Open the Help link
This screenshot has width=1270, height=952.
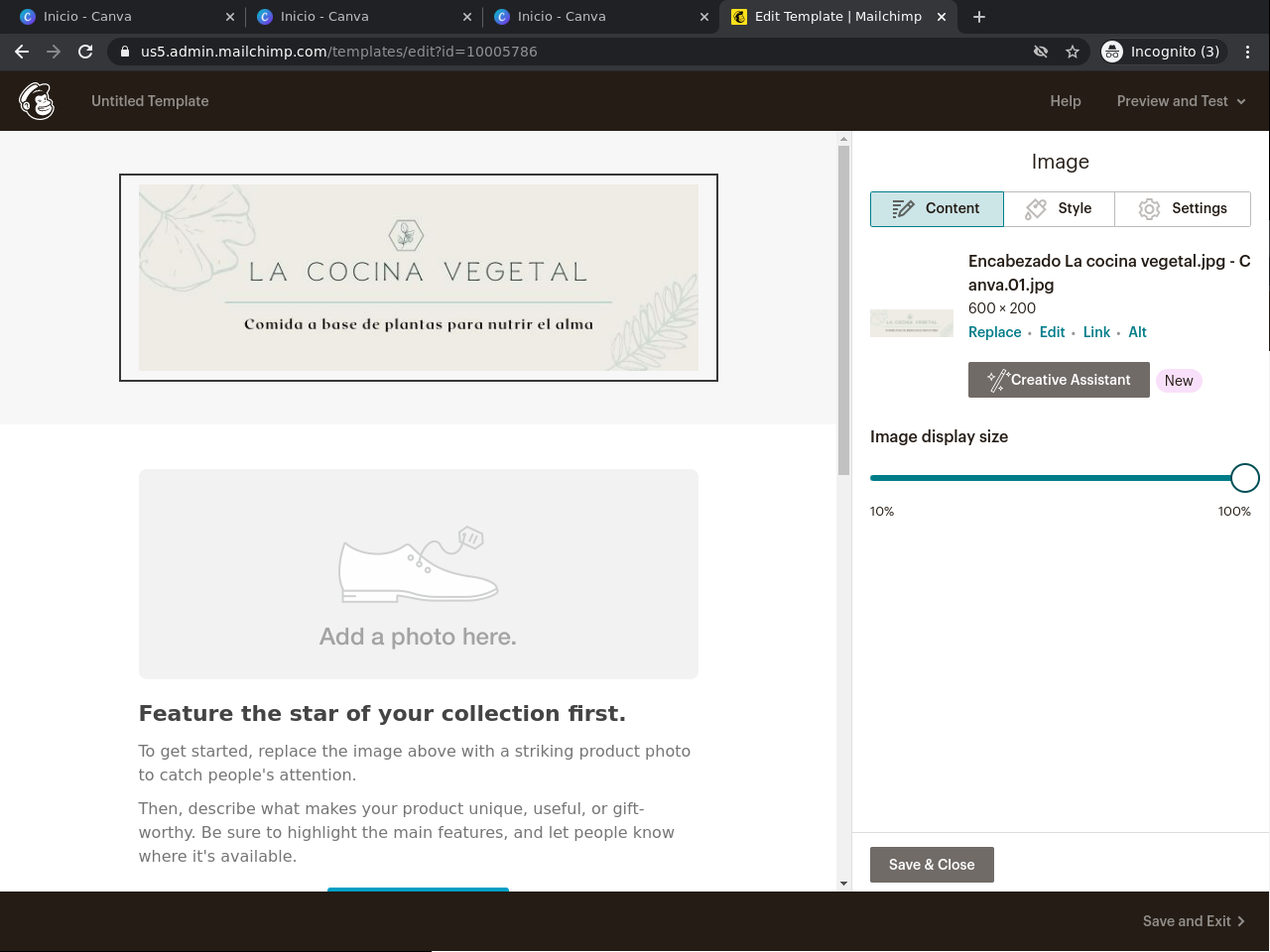[x=1066, y=101]
